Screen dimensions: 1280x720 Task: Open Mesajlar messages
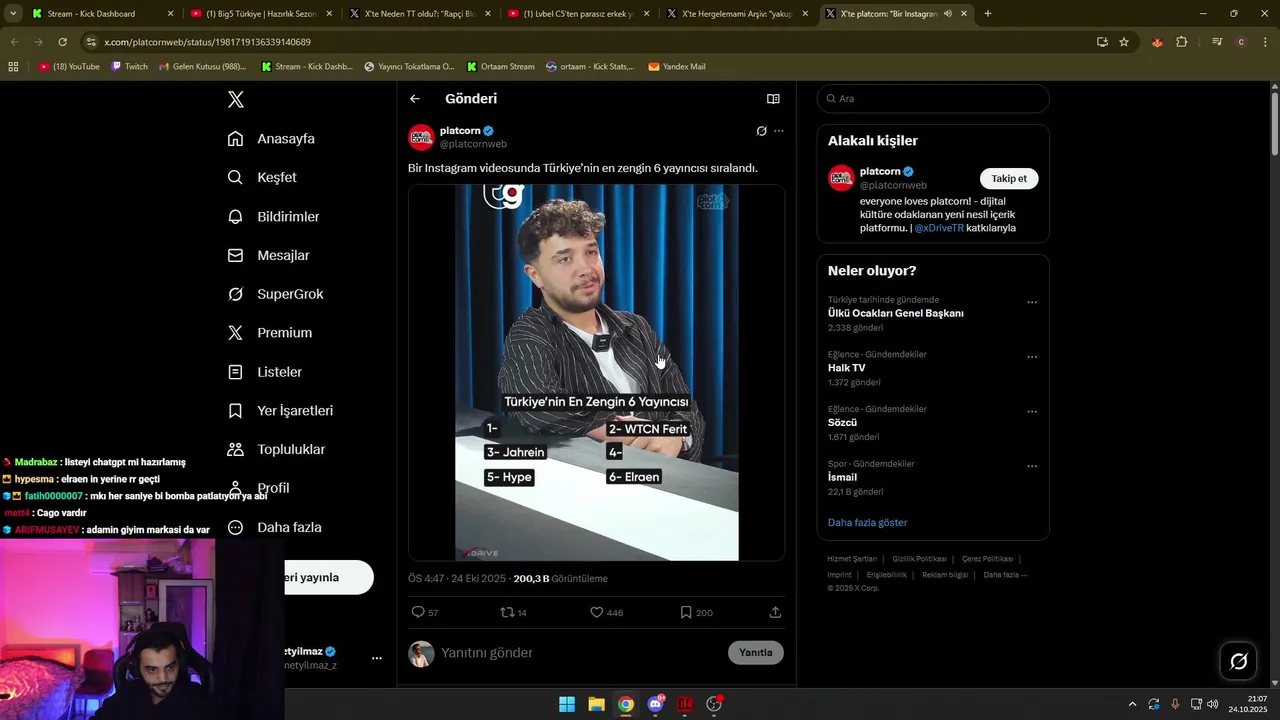[x=268, y=255]
